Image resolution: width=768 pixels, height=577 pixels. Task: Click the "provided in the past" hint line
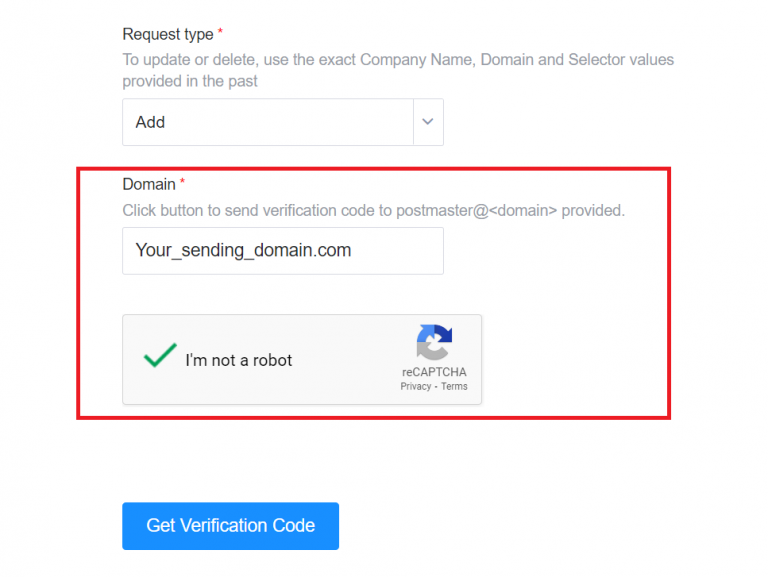point(190,81)
